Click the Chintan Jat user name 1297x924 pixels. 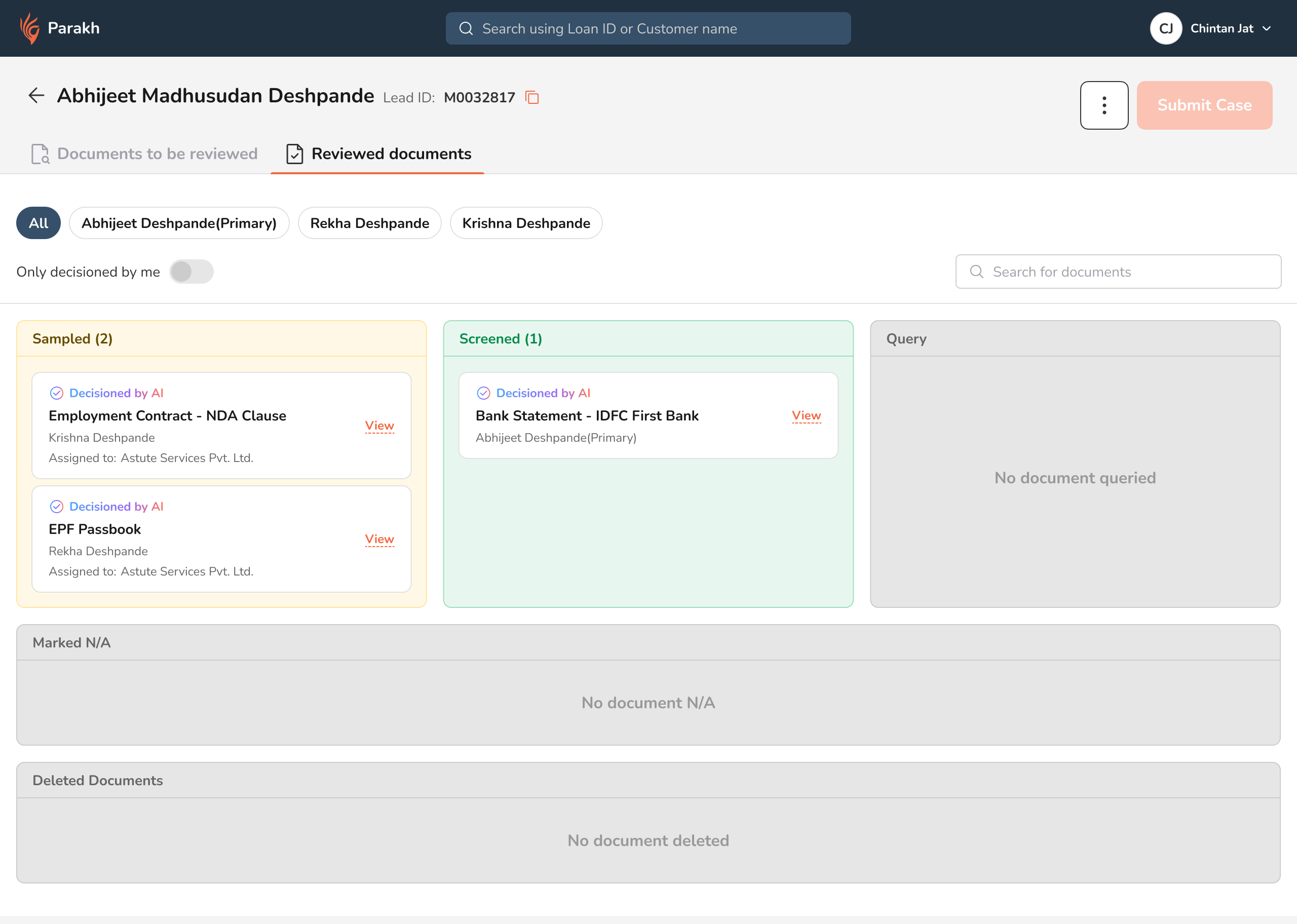pyautogui.click(x=1222, y=28)
